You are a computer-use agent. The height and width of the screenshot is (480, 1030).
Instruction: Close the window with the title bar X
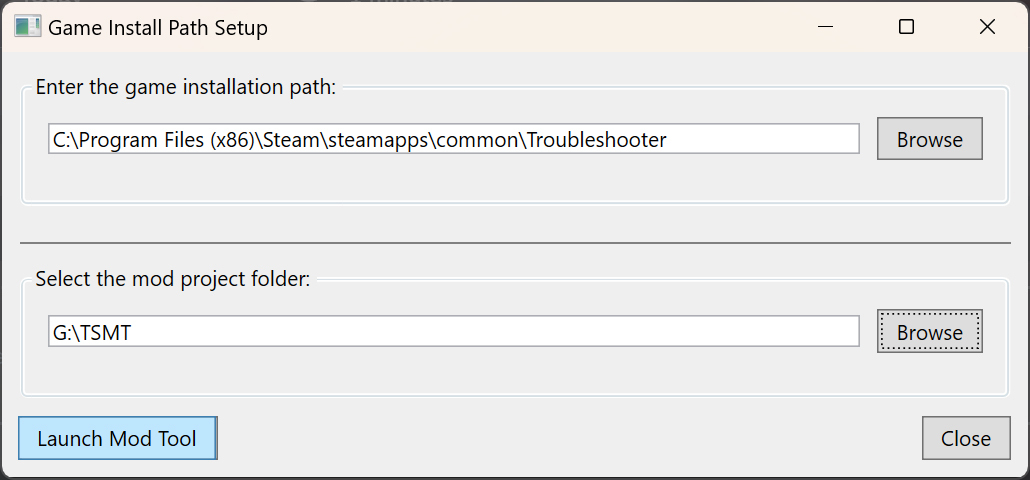tap(987, 27)
